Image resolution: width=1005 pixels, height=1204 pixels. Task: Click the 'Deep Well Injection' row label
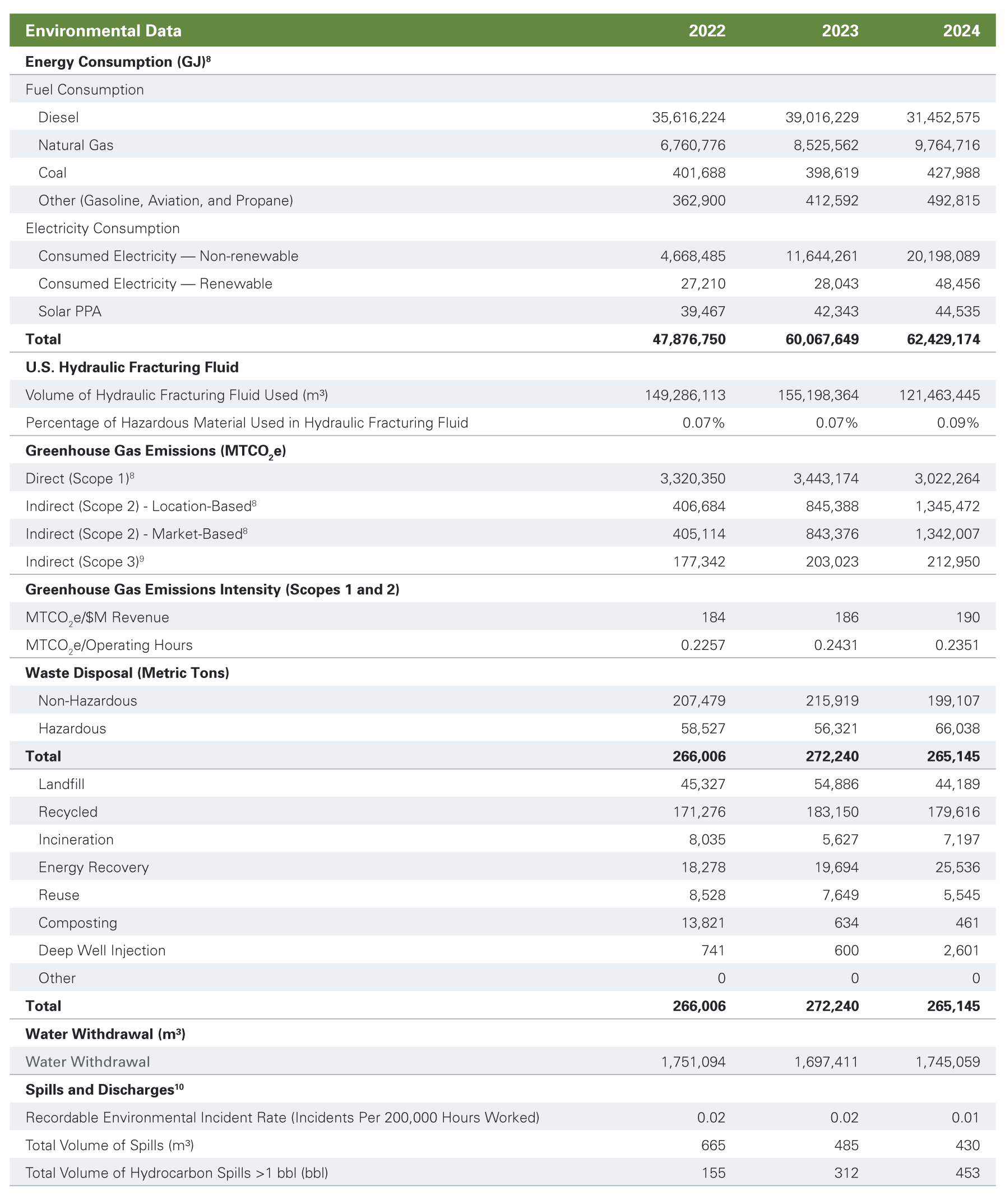point(102,951)
